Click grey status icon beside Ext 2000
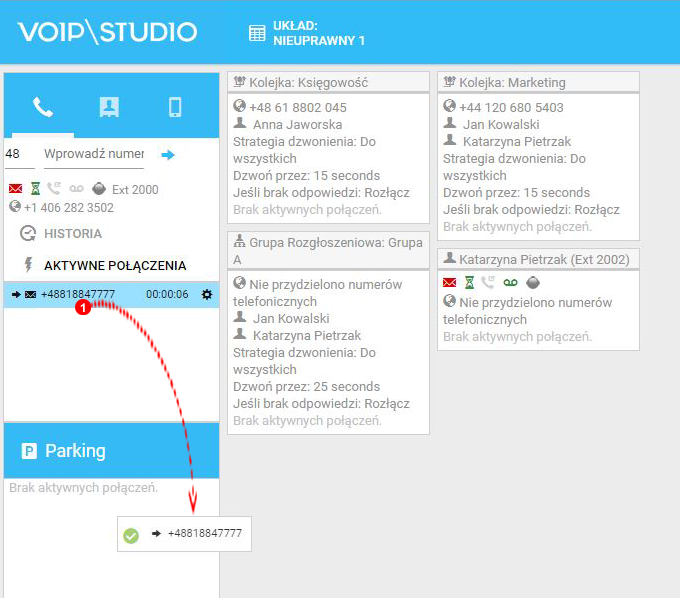The image size is (680, 598). [x=99, y=189]
